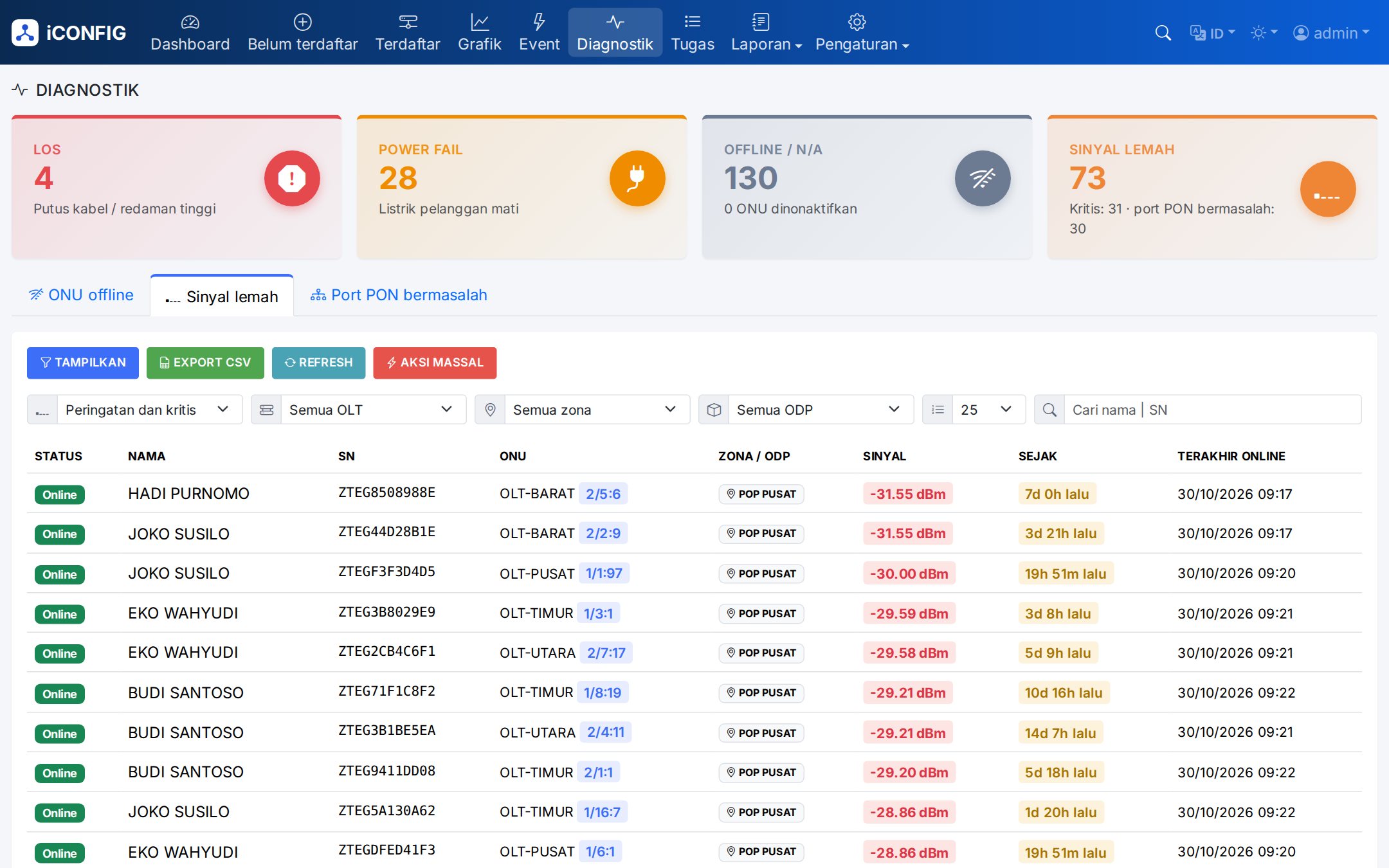Click the OLT server icon beside Semua OLT
The height and width of the screenshot is (868, 1389).
(x=266, y=410)
